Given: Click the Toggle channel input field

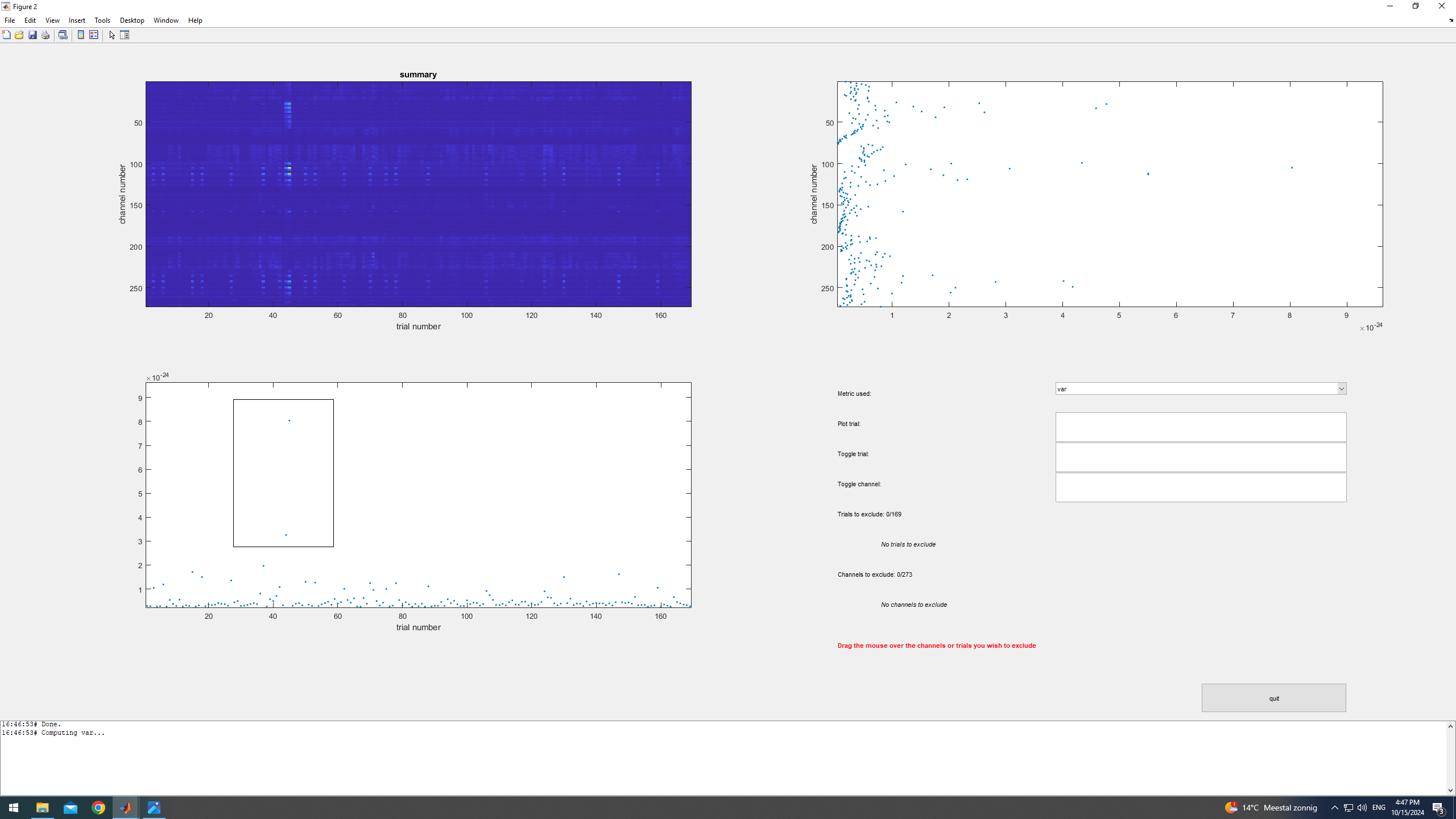Looking at the screenshot, I should pyautogui.click(x=1201, y=487).
